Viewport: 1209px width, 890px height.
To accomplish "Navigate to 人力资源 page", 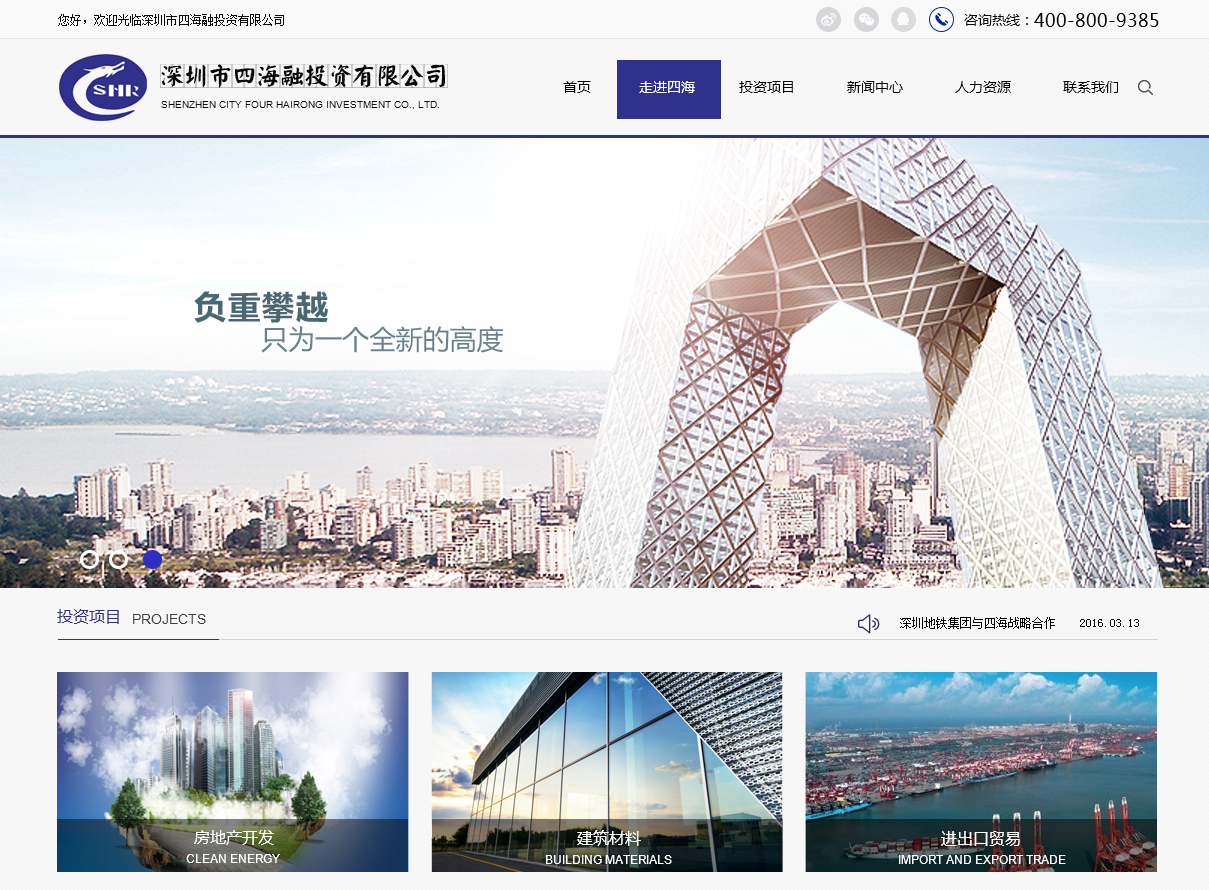I will [982, 88].
